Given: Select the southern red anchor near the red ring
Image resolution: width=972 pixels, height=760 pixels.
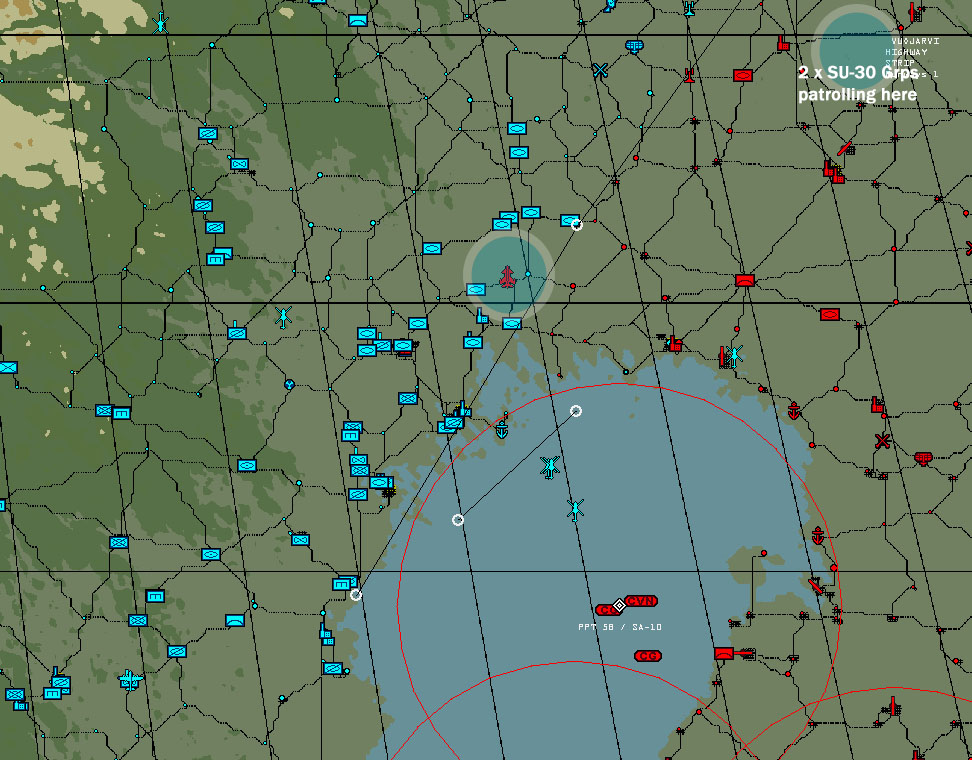Looking at the screenshot, I should (x=818, y=536).
